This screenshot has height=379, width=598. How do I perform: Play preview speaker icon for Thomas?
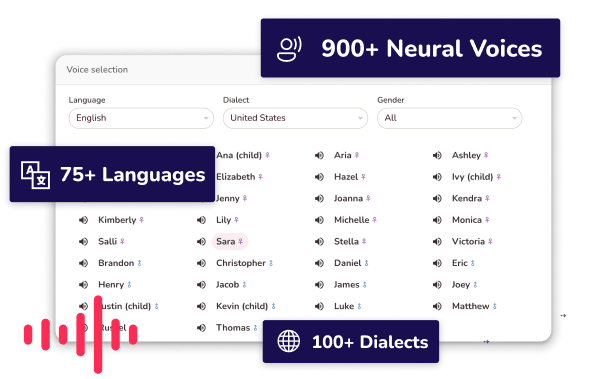201,328
